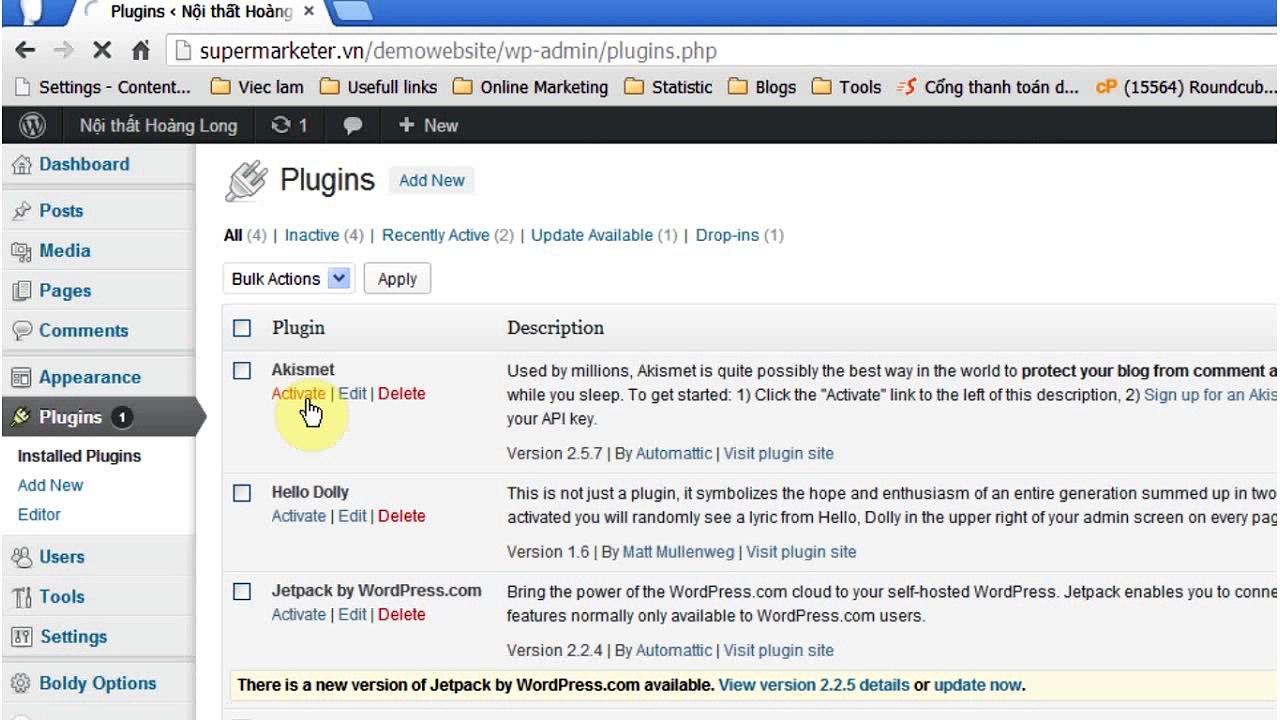The height and width of the screenshot is (720, 1280).
Task: Open the Online Marketing bookmark folder
Action: [x=530, y=87]
